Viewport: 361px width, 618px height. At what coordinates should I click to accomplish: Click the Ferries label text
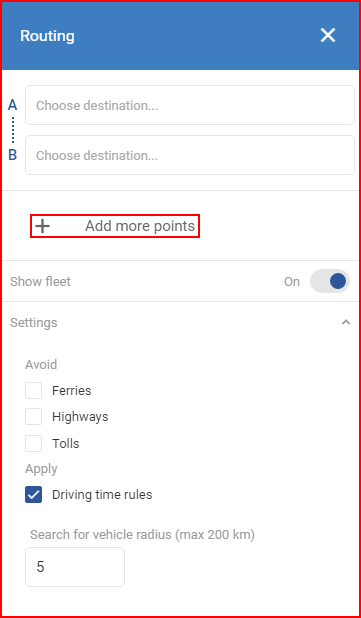72,391
